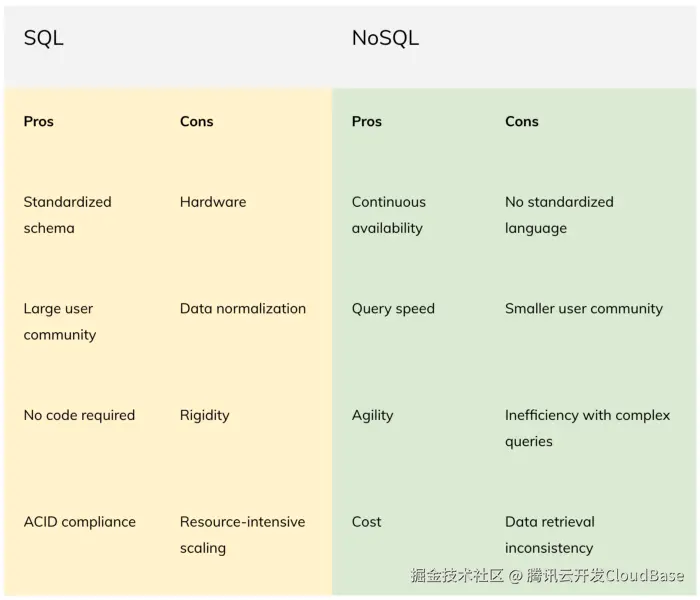
Task: Select the Pros label under SQL
Action: (39, 121)
